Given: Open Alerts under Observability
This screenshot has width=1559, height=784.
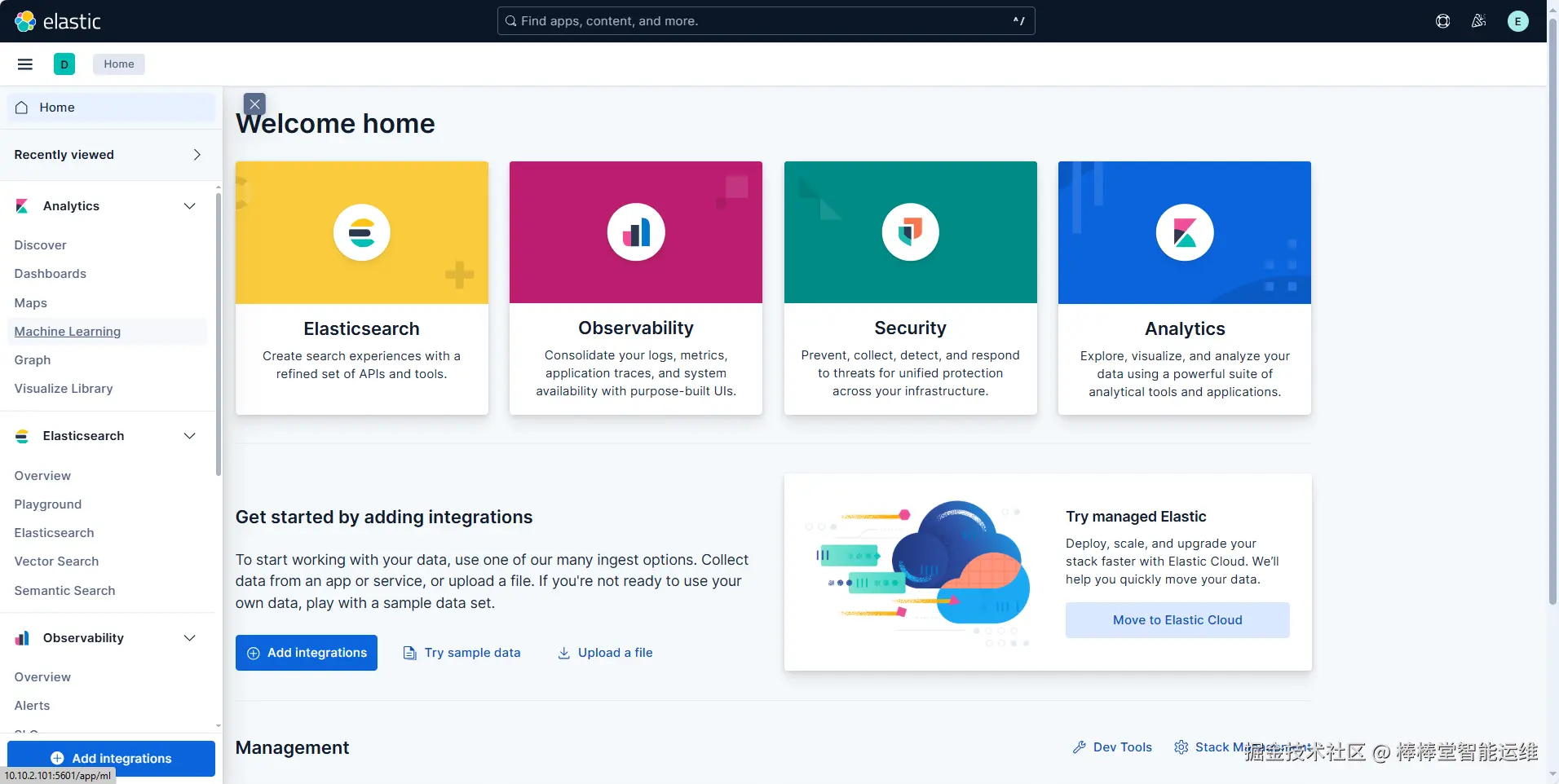Looking at the screenshot, I should [32, 706].
